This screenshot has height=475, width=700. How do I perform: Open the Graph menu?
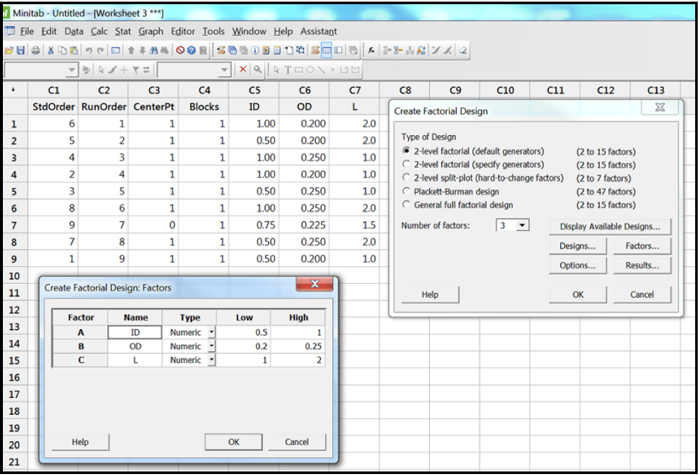(x=151, y=32)
